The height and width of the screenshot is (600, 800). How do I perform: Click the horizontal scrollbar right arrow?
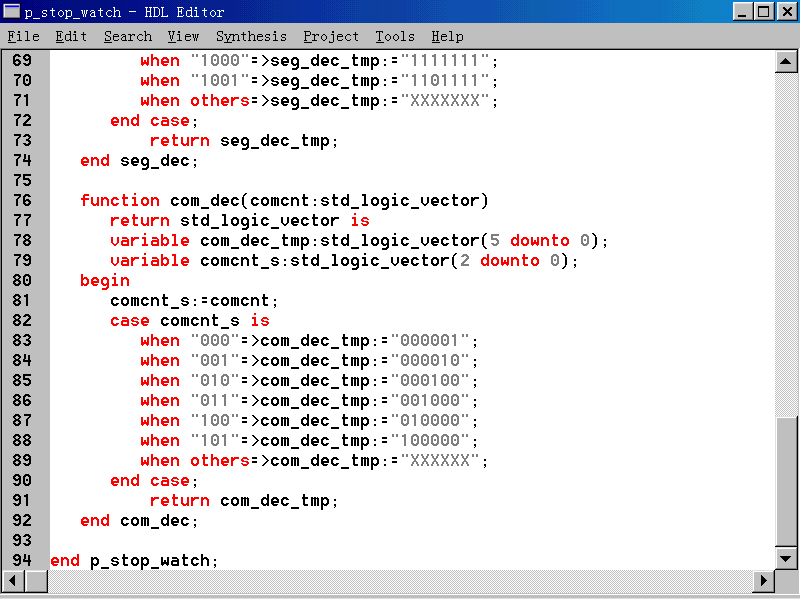coord(763,581)
